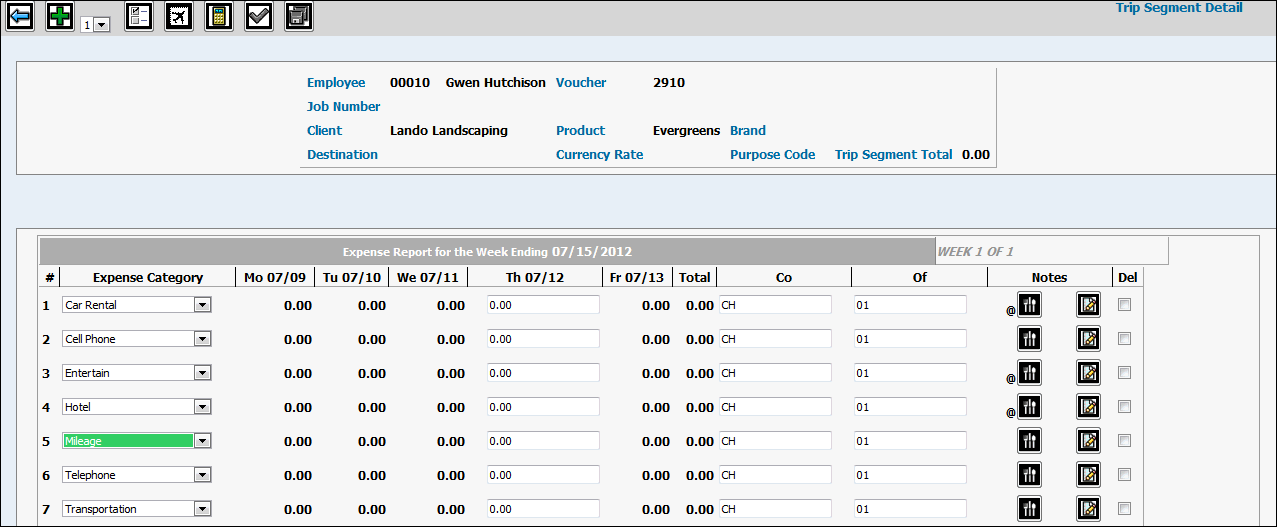Open attendees icon for Cell Phone row
Viewport: 1277px width, 527px height.
pos(1030,339)
